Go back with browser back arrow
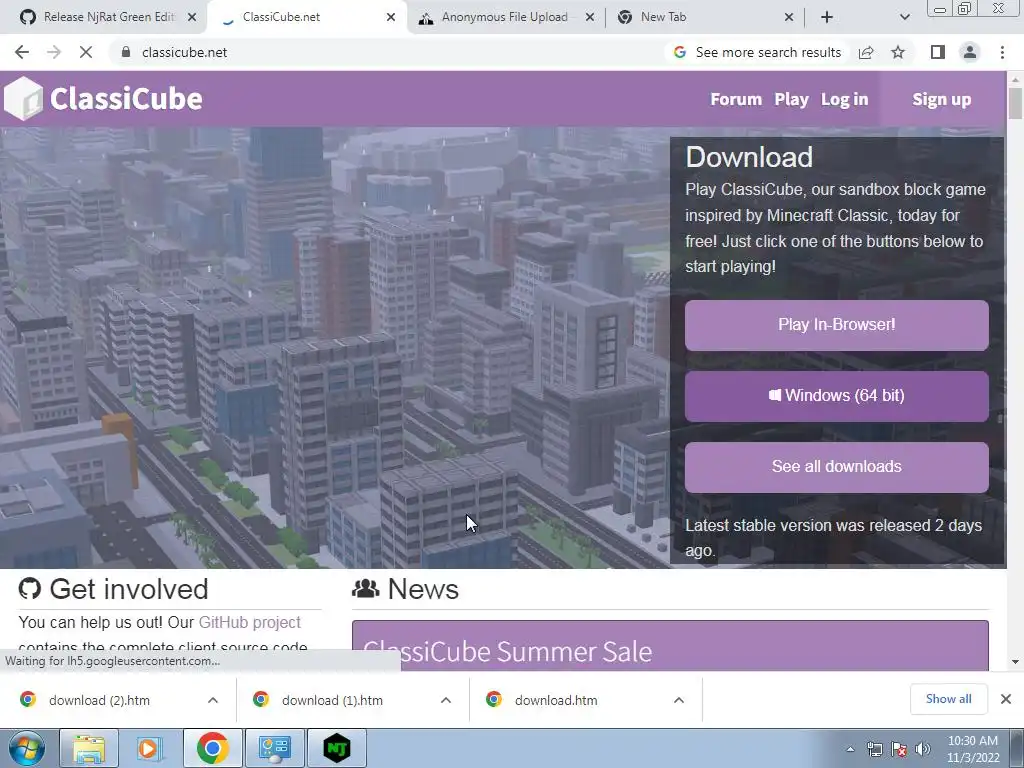 pyautogui.click(x=22, y=52)
